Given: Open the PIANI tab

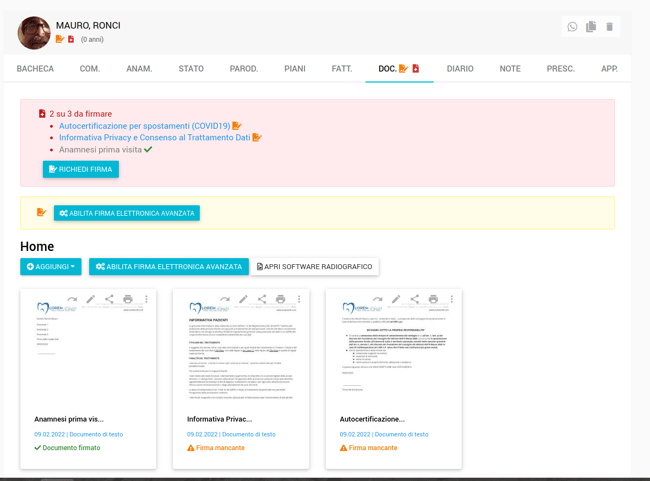Looking at the screenshot, I should click(x=294, y=69).
